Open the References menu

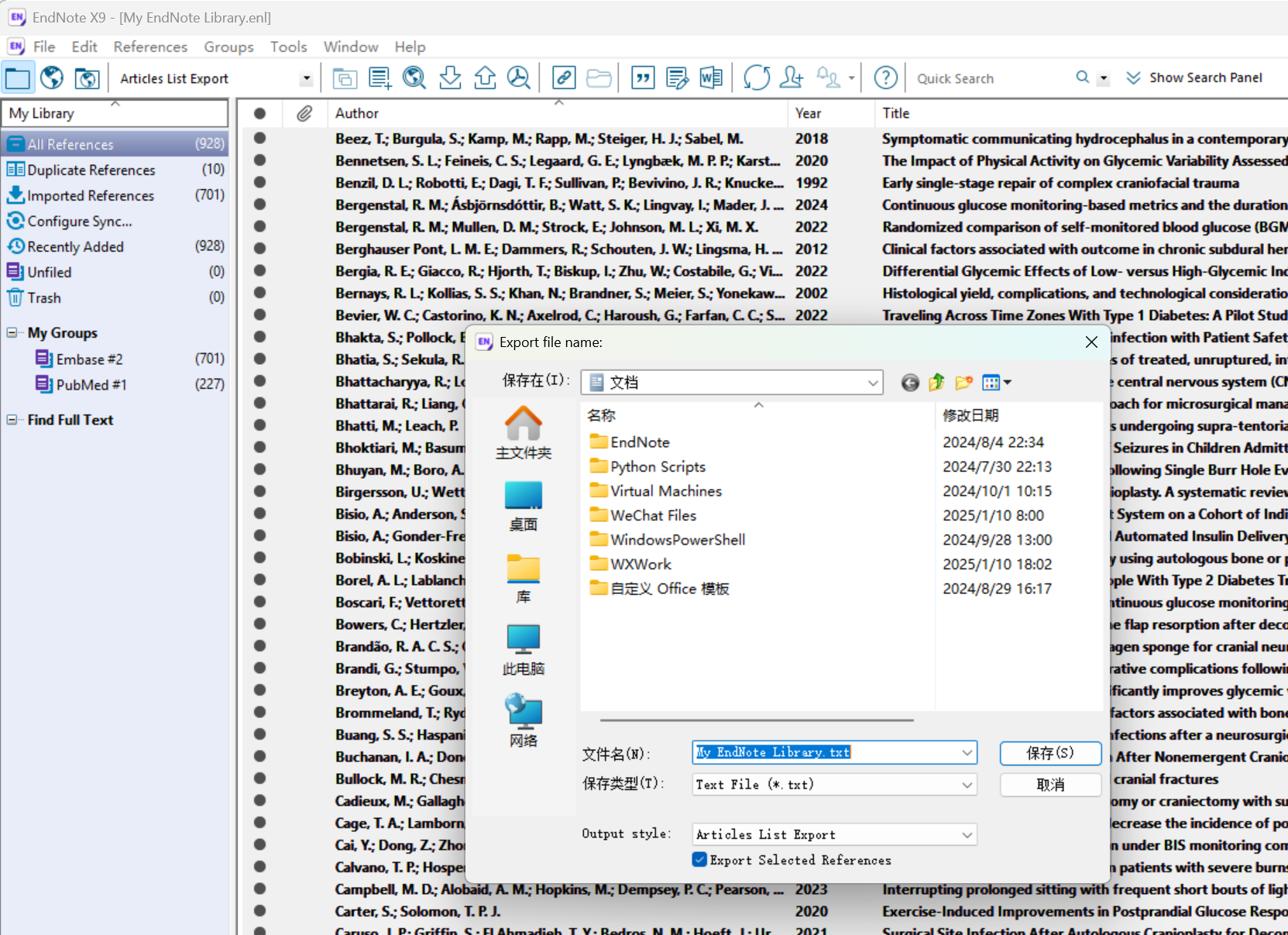(x=150, y=46)
